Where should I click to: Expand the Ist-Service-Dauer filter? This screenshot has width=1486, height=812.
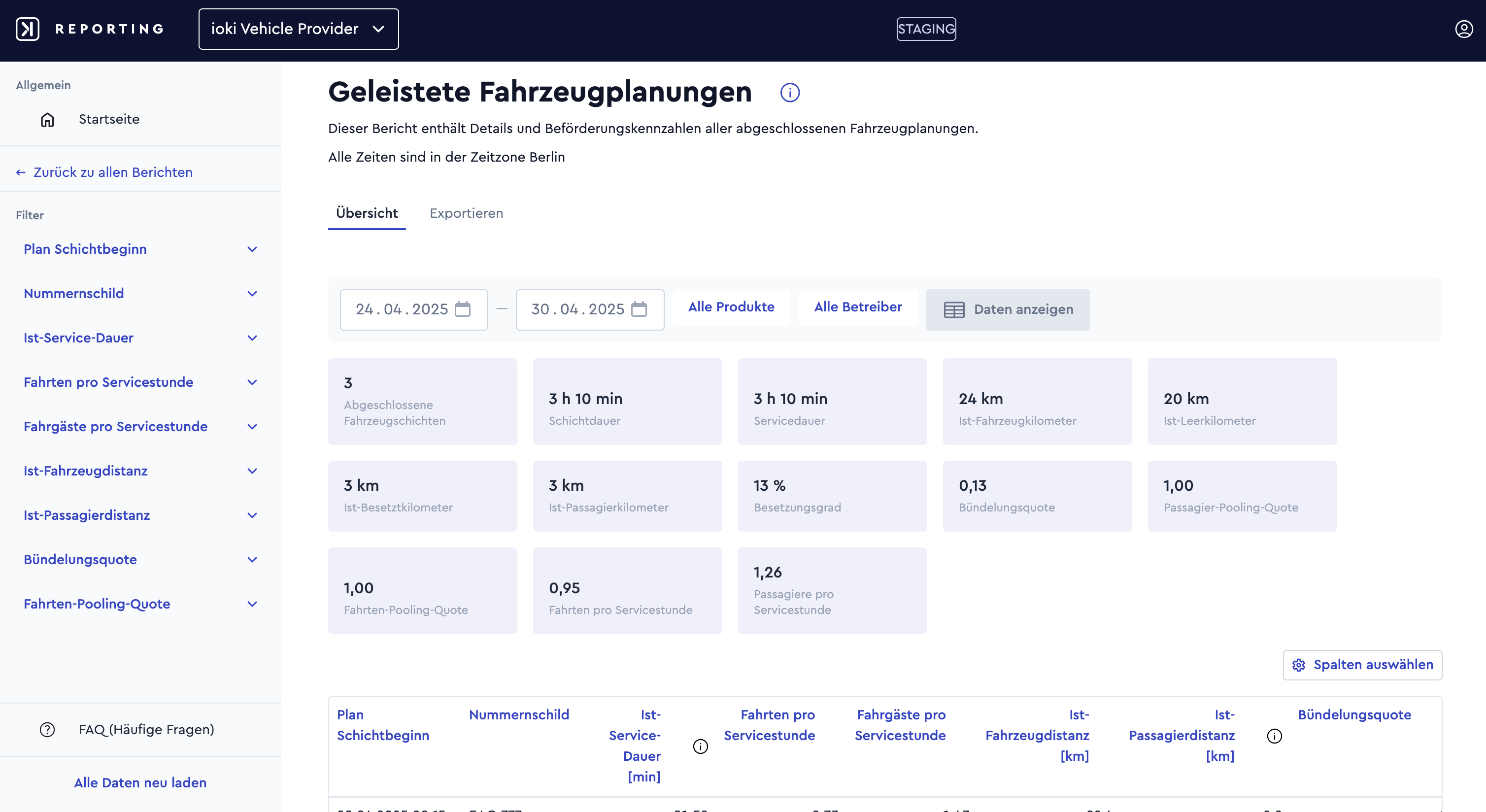click(140, 338)
